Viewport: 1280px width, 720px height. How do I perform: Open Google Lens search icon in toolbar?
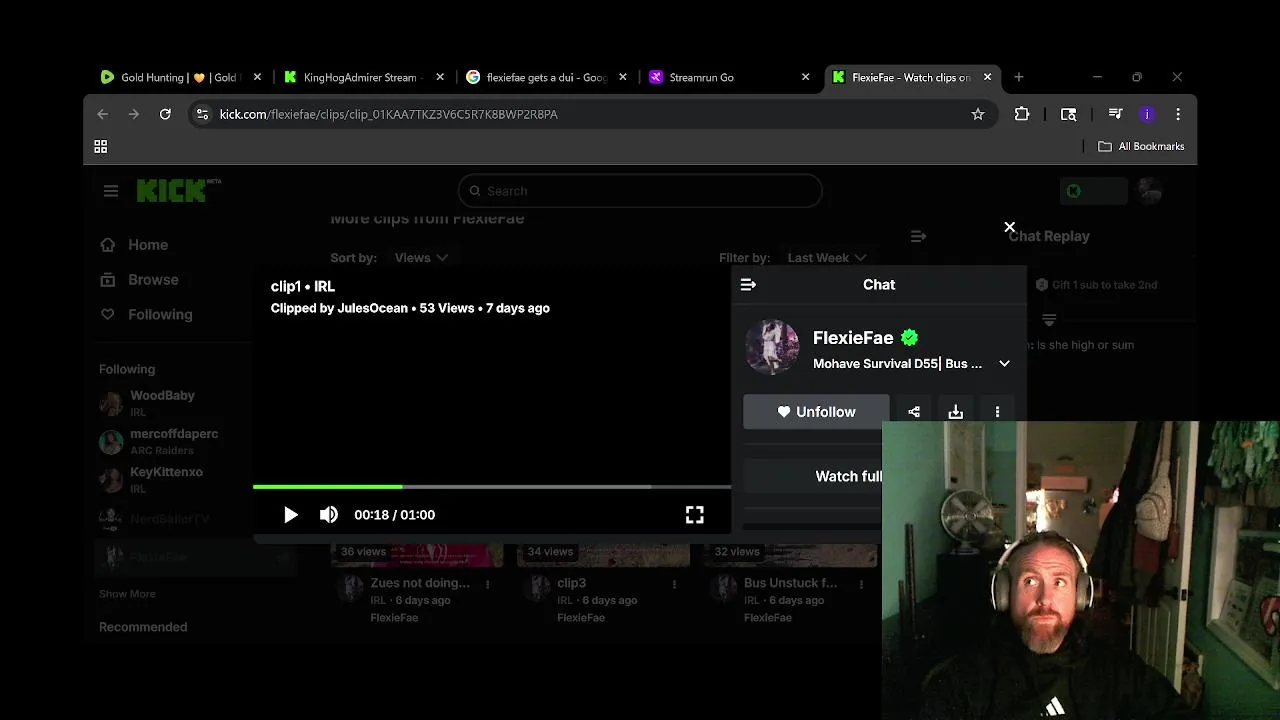tap(1068, 115)
